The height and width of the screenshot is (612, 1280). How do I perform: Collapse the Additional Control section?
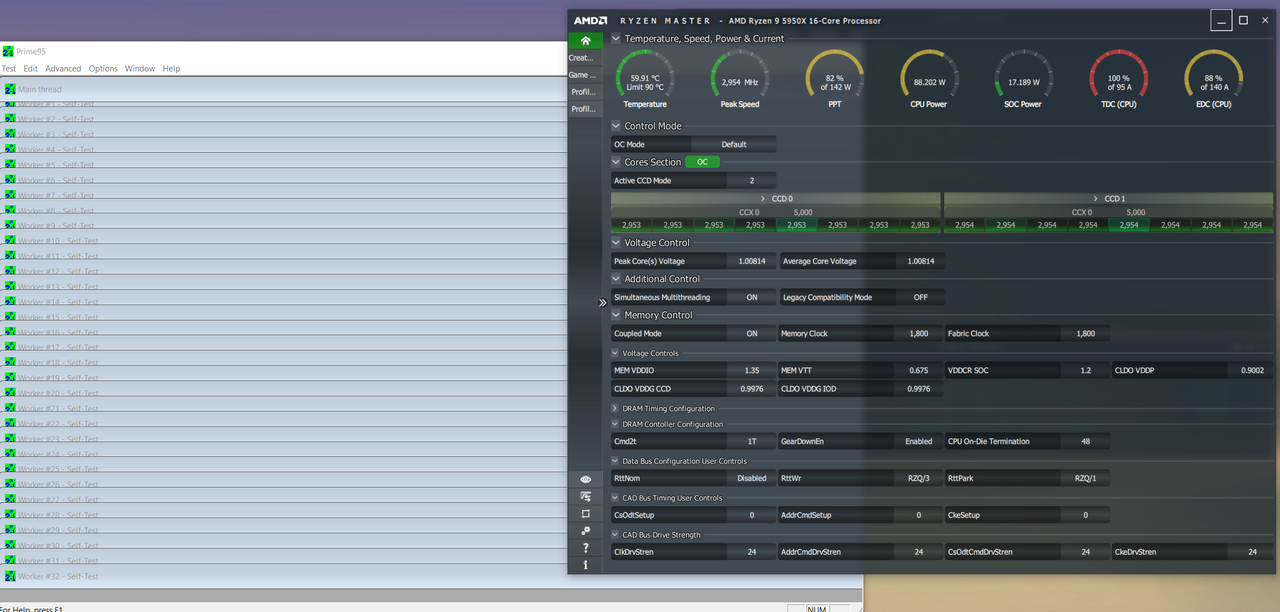pos(616,279)
